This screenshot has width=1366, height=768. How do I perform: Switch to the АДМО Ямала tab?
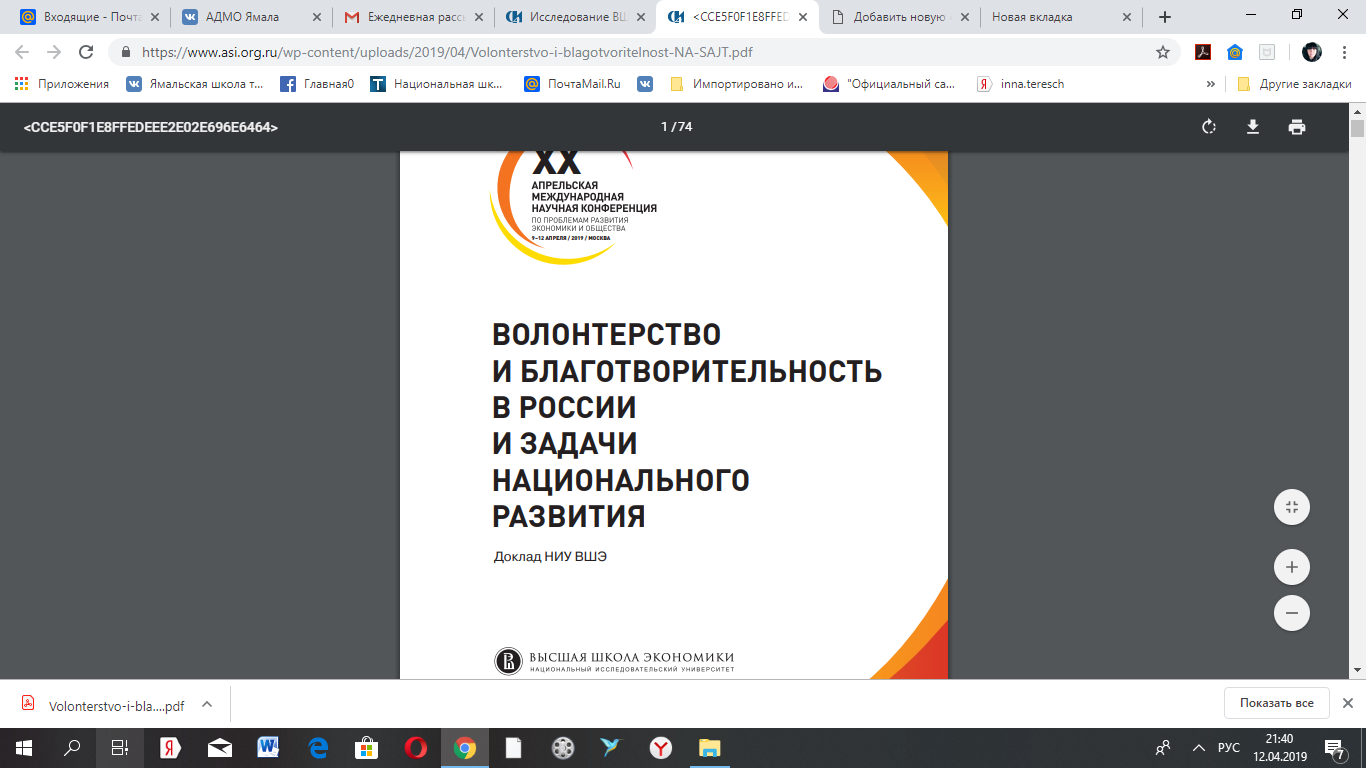(x=244, y=17)
